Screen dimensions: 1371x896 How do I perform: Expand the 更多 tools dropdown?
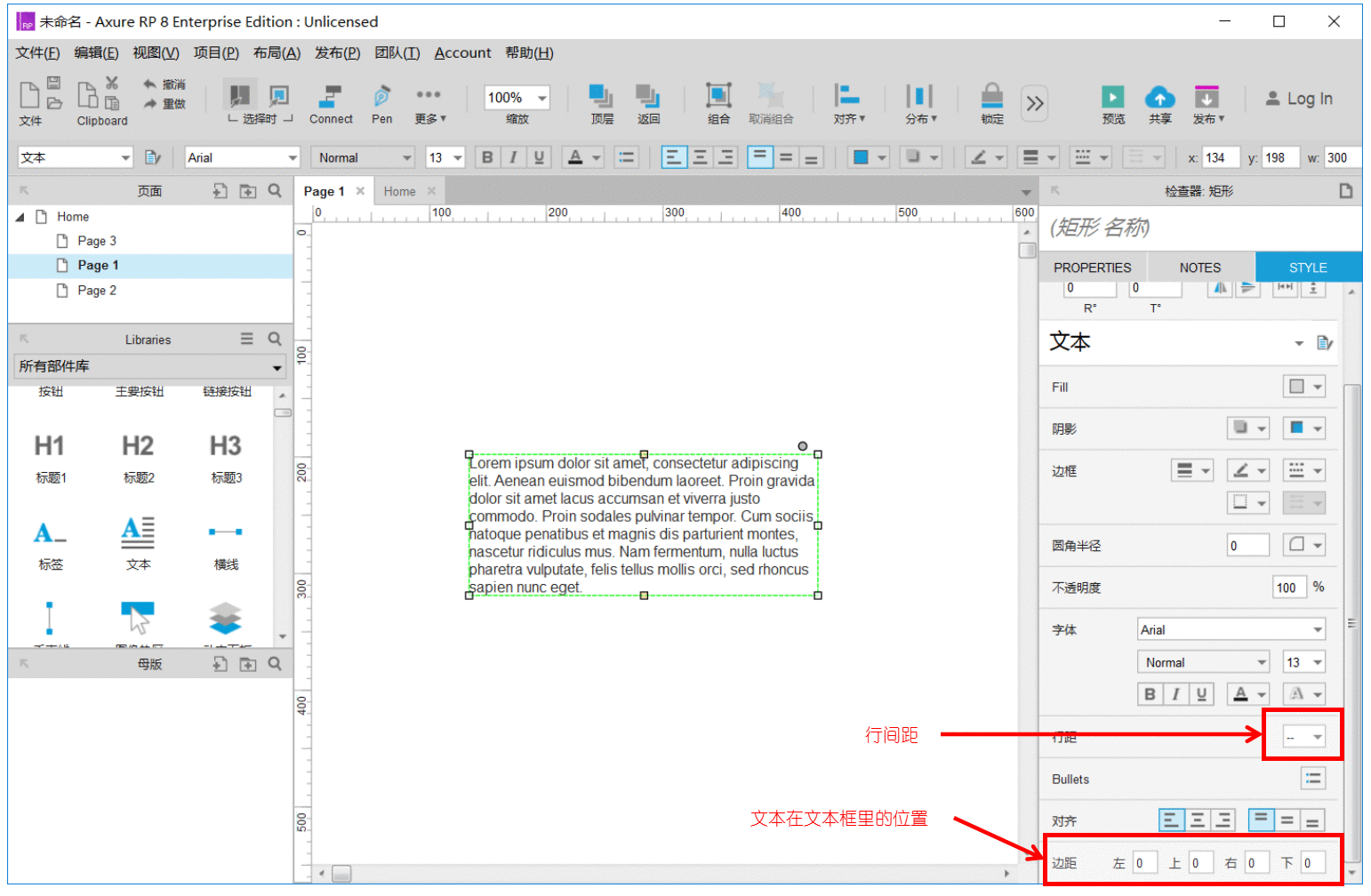[429, 104]
